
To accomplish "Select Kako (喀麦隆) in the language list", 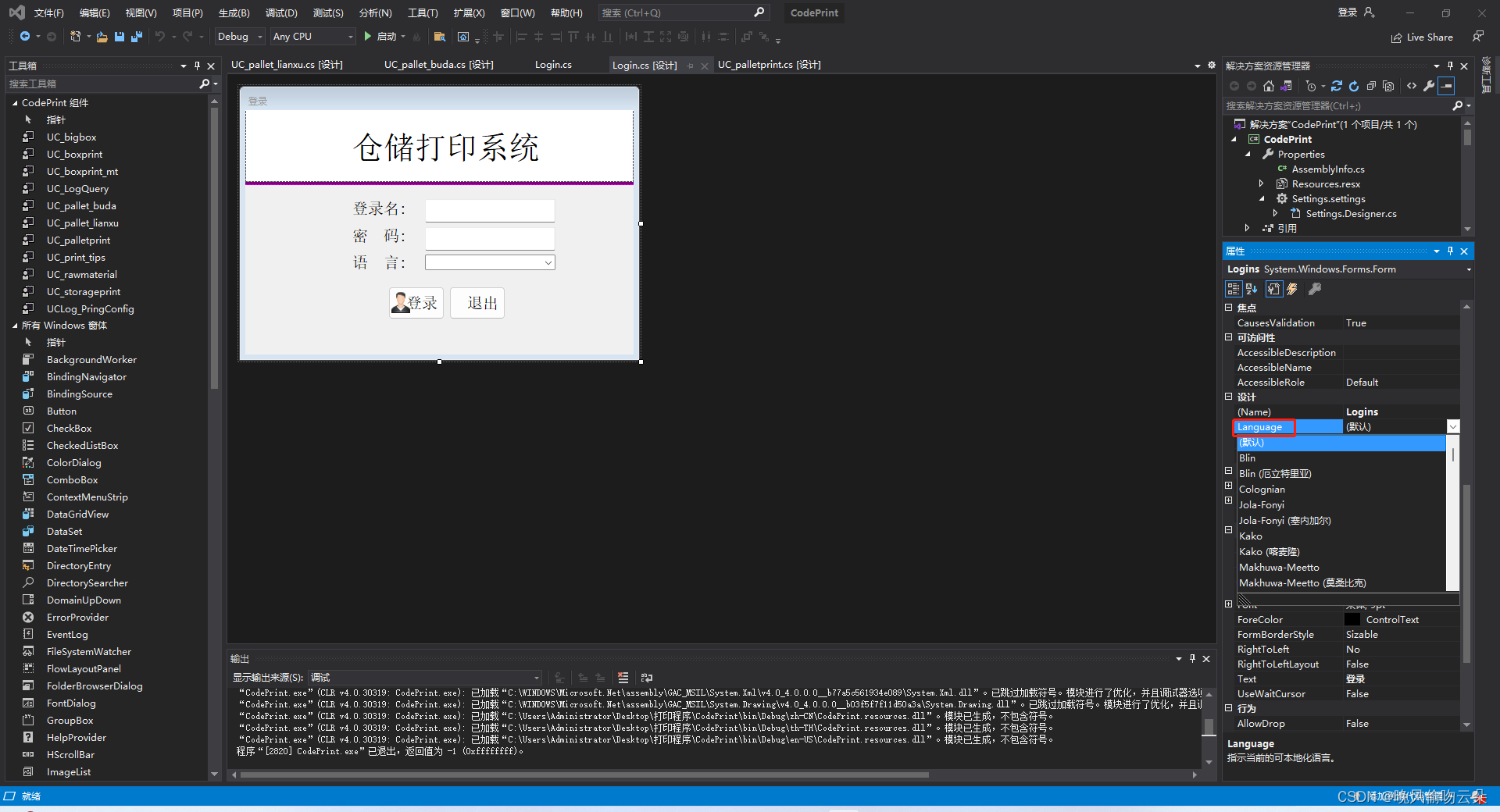I will tap(1341, 552).
